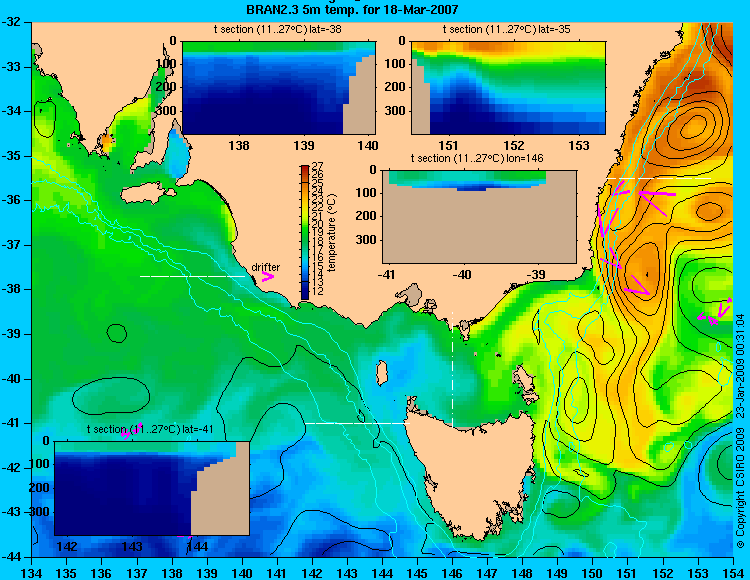Click the 134 label on main longitude axis
This screenshot has height=580, width=750.
click(32, 572)
